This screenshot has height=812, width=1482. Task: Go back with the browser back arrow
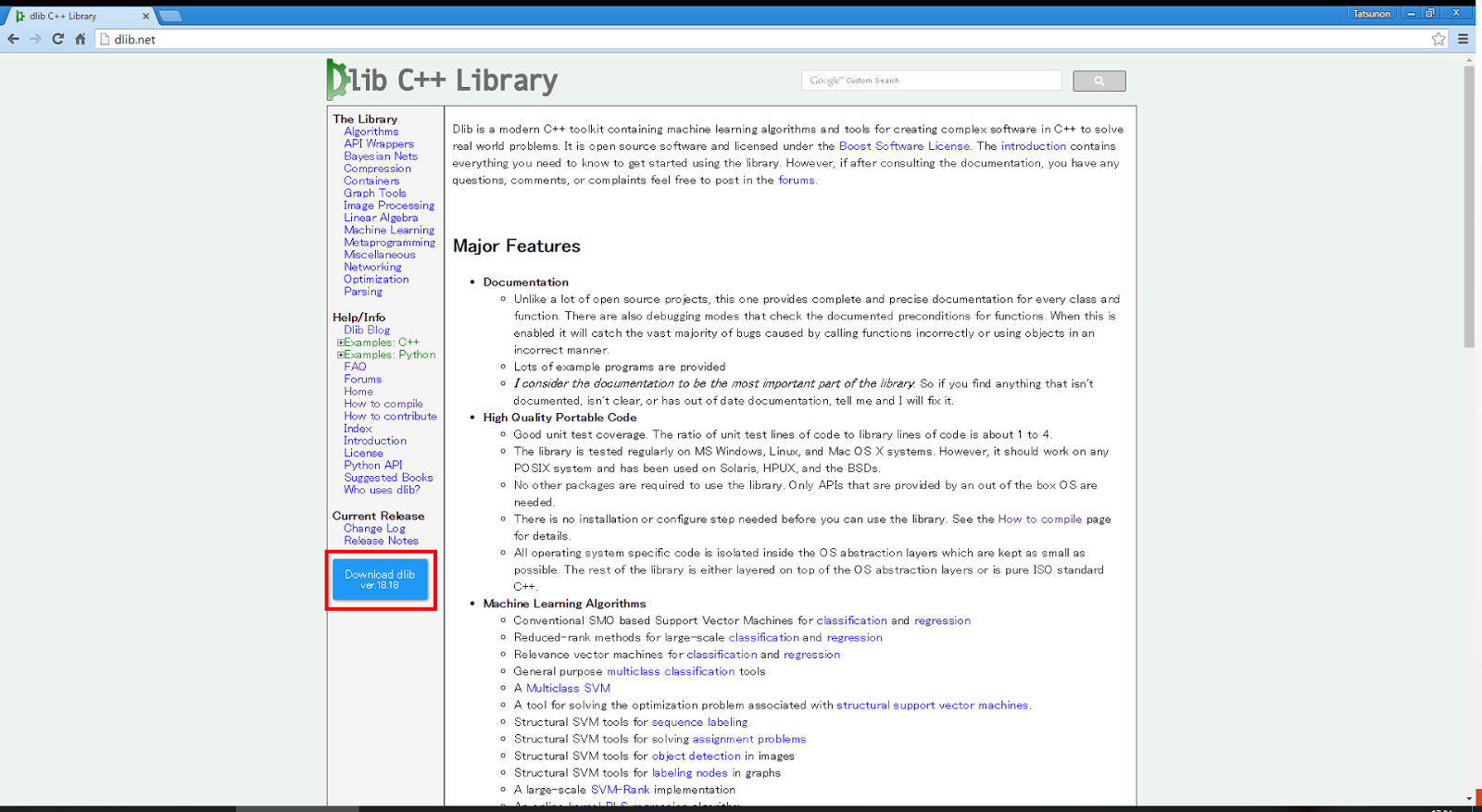(13, 39)
